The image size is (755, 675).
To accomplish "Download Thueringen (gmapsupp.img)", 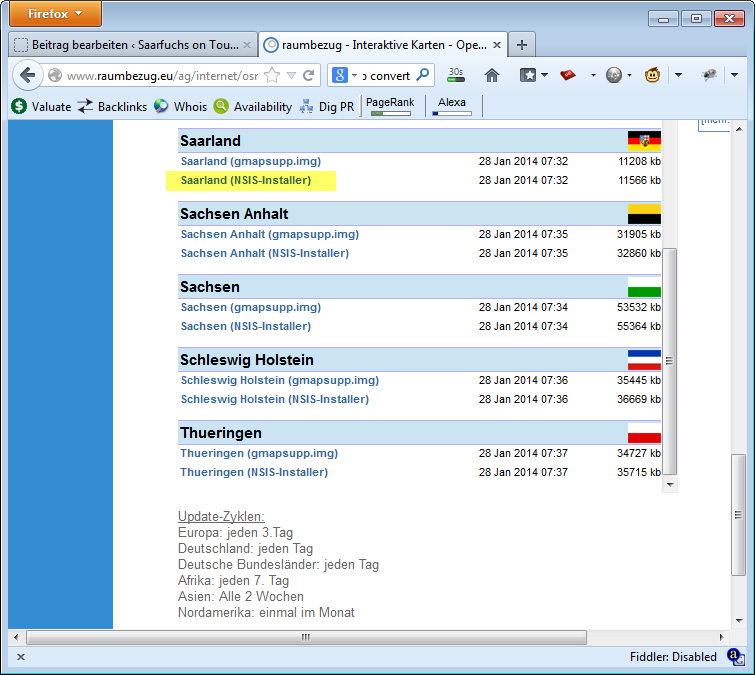I will point(259,453).
